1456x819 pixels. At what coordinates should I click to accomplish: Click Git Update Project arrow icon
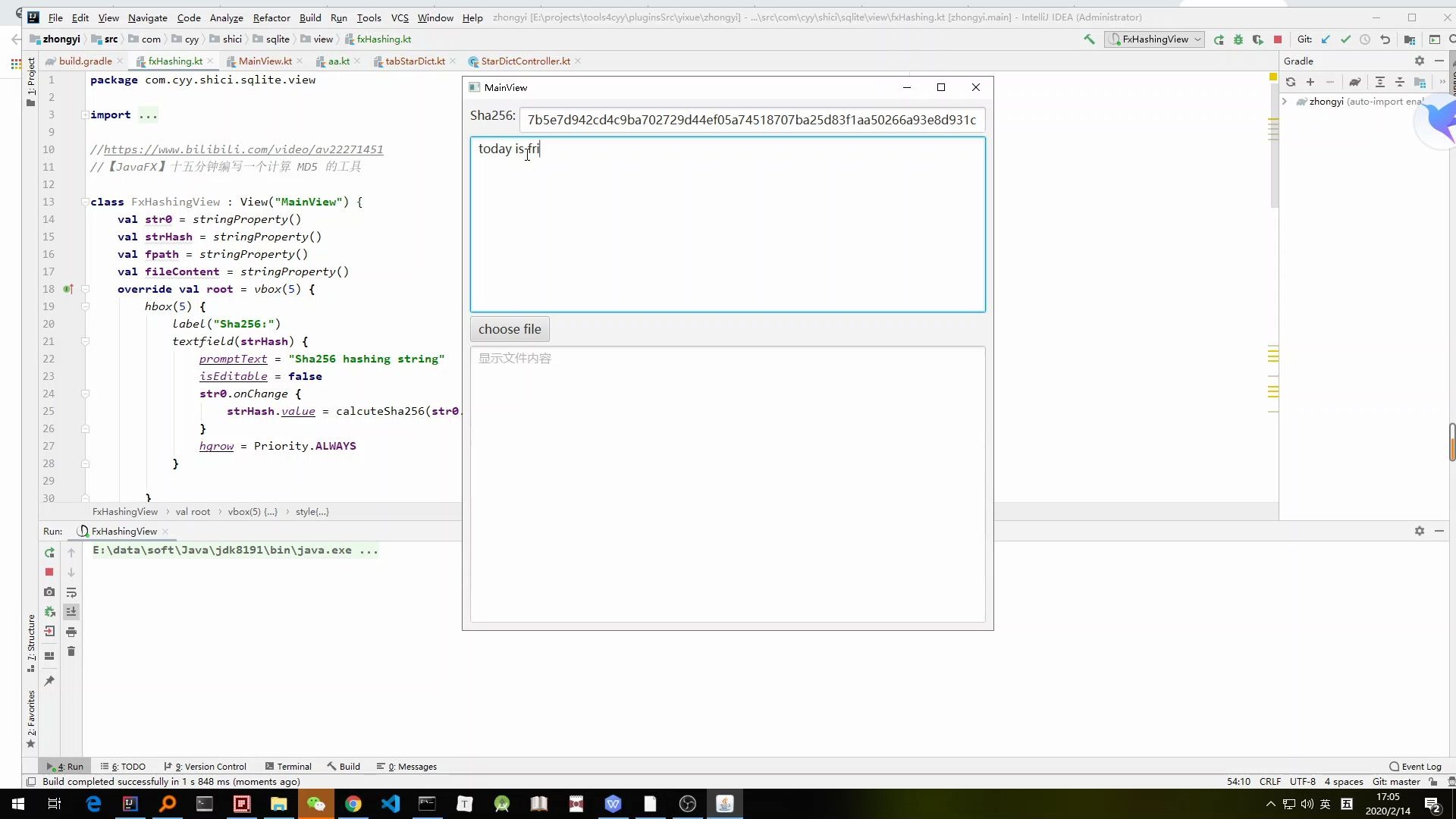(x=1326, y=39)
